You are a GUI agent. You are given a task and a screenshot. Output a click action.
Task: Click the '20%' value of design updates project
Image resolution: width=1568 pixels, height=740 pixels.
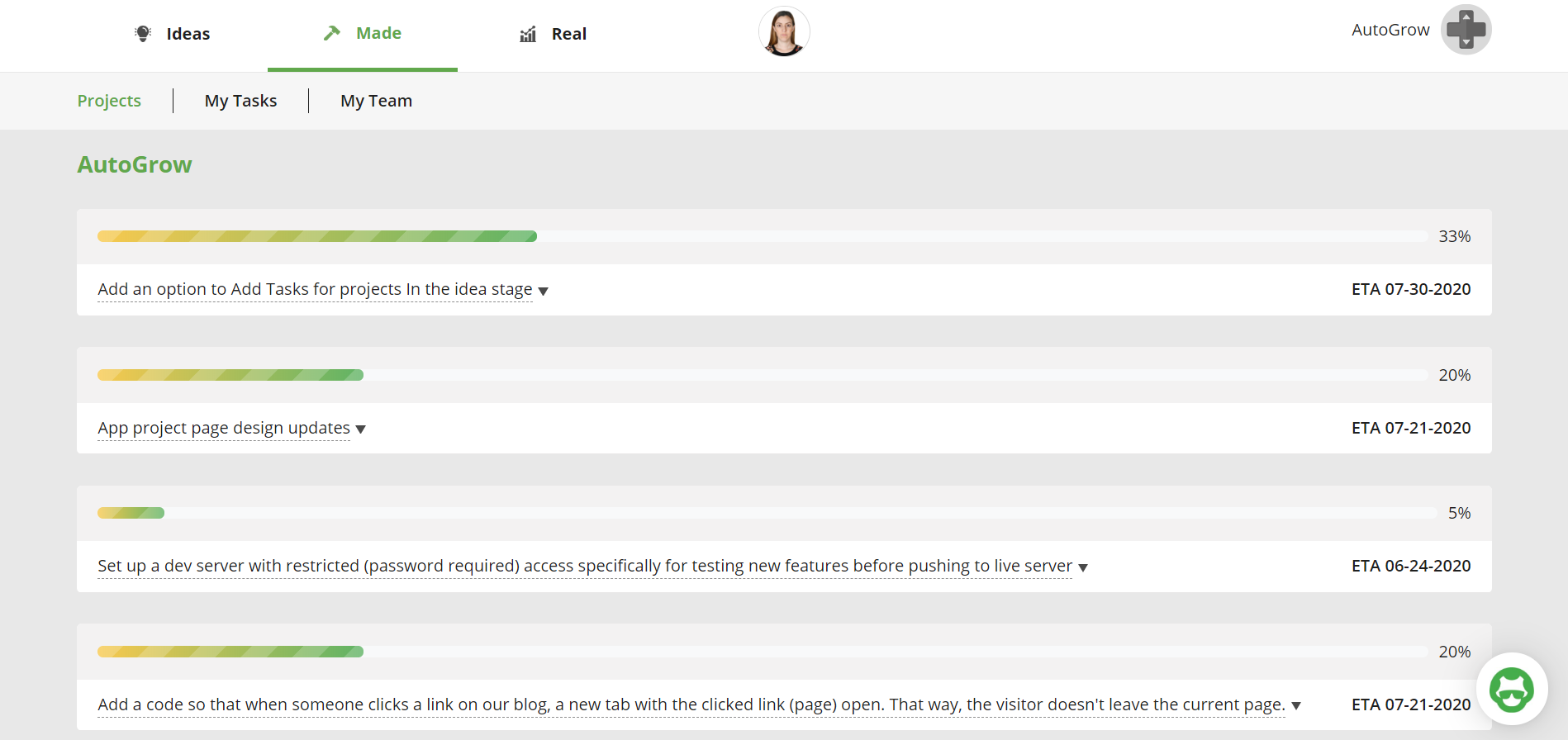(x=1455, y=375)
